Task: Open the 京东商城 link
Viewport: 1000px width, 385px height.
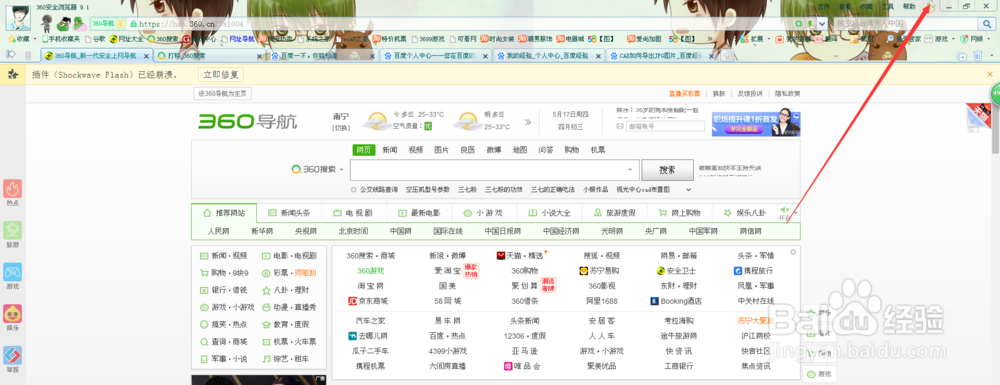Action: coord(368,301)
